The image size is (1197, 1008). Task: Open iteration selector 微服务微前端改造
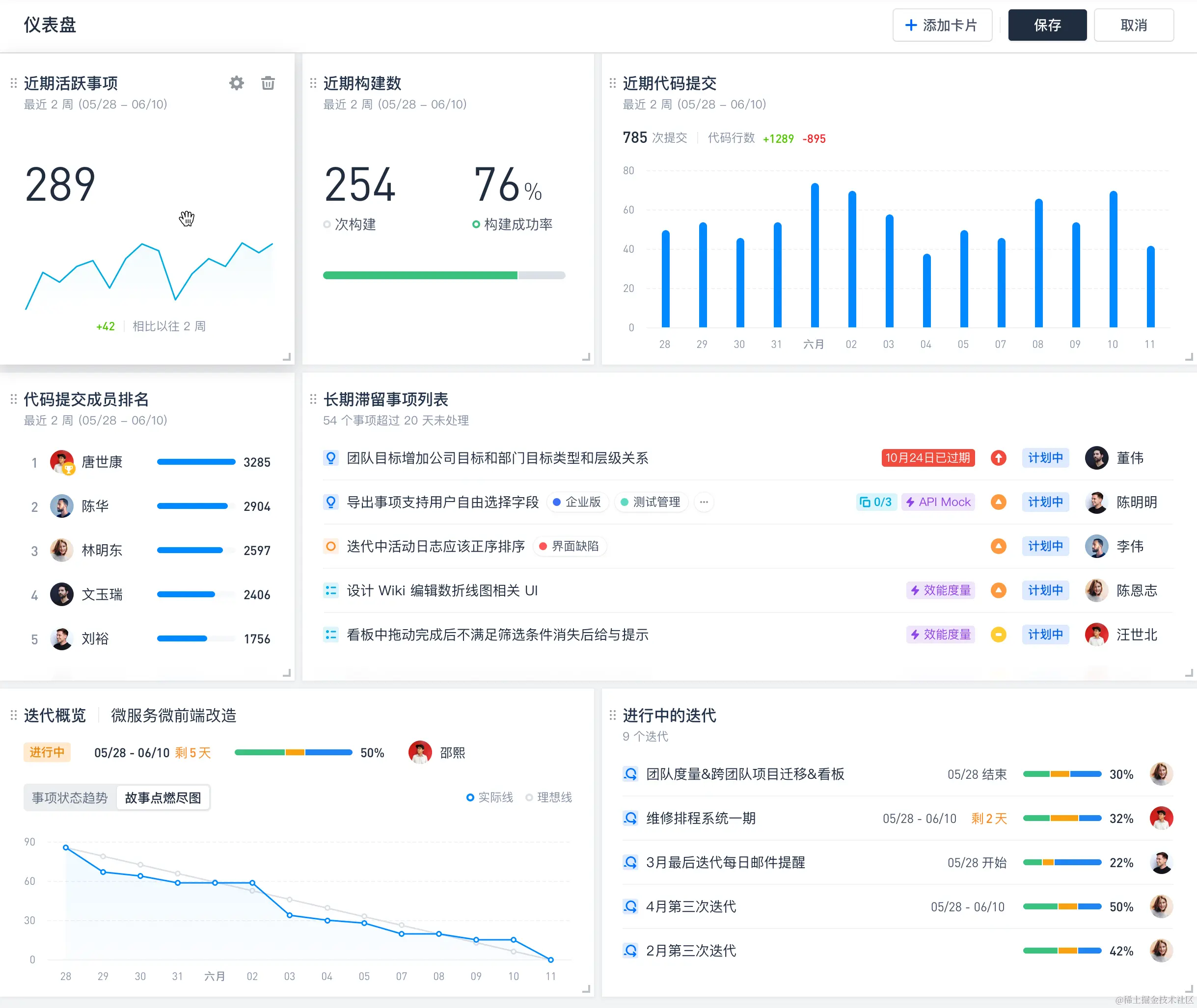[x=173, y=715]
